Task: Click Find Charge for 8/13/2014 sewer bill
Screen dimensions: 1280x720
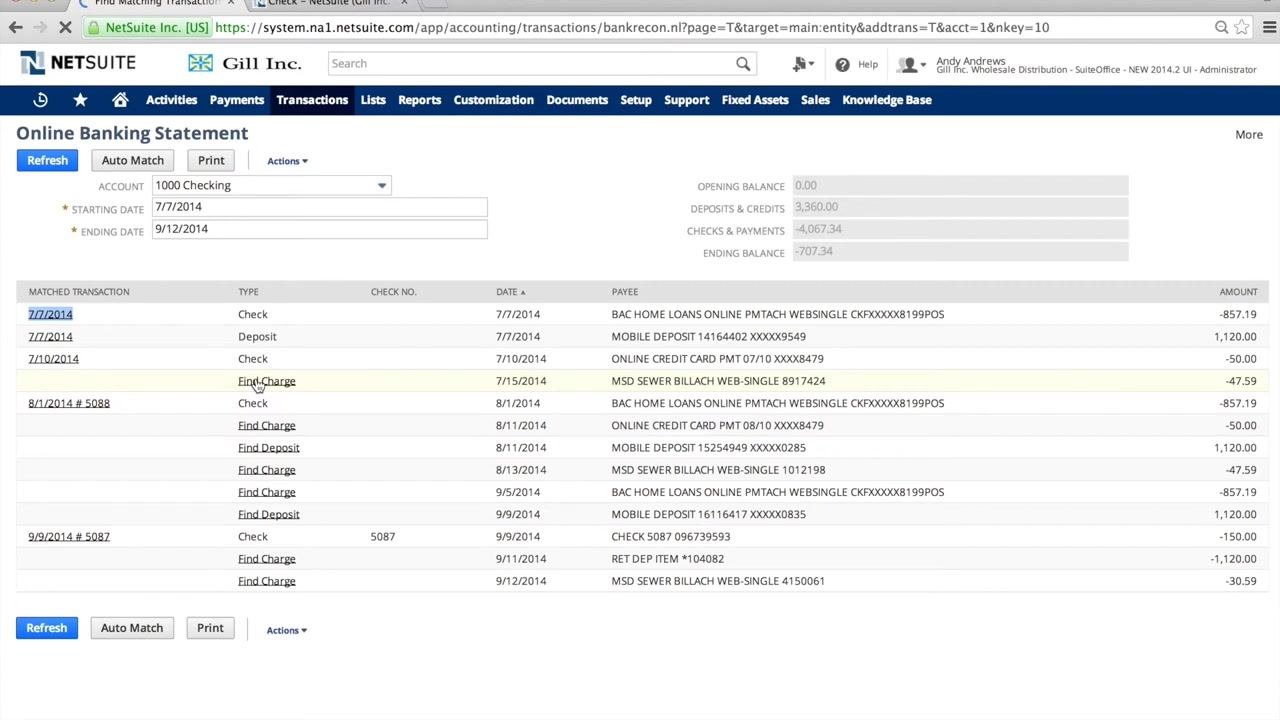Action: [267, 470]
